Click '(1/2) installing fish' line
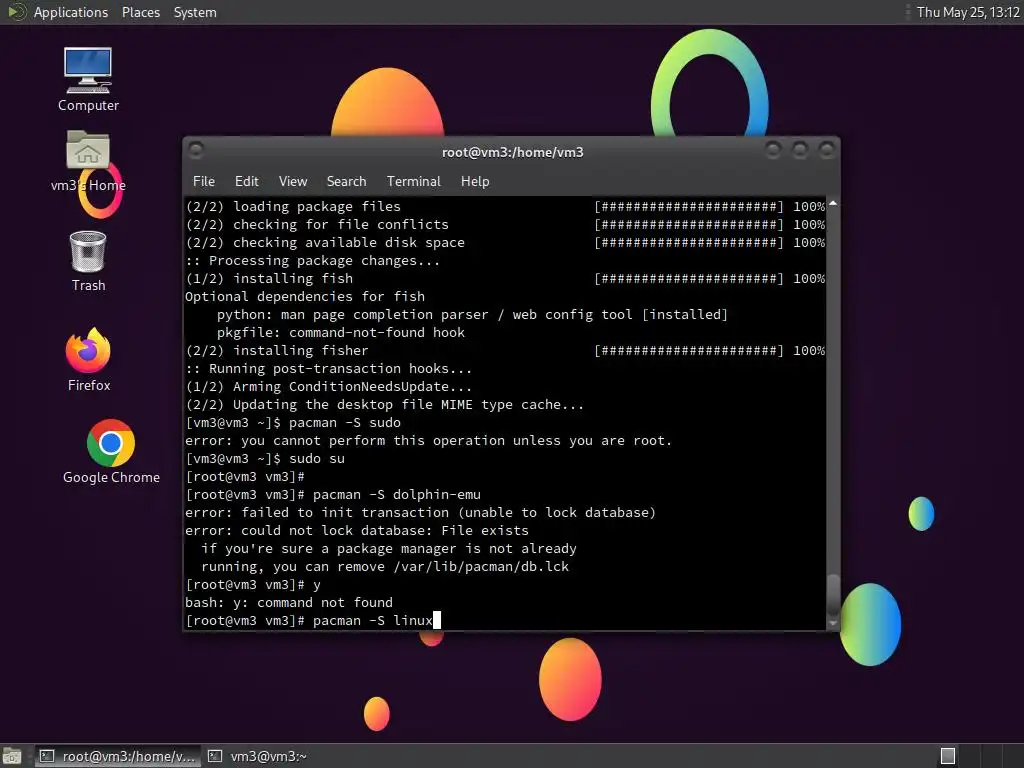The width and height of the screenshot is (1024, 768). [505, 278]
